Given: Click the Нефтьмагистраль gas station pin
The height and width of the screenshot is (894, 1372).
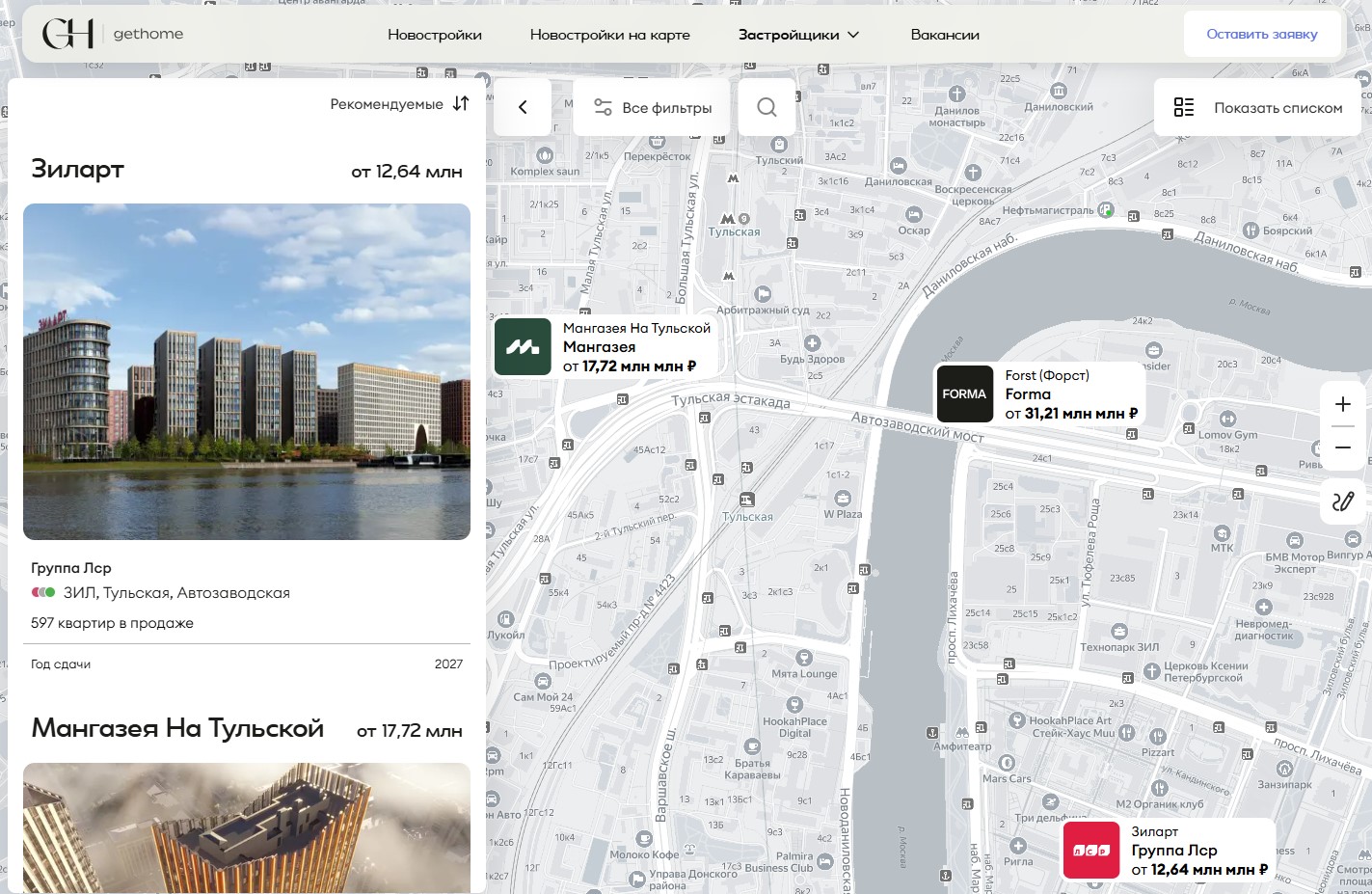Looking at the screenshot, I should 1108,210.
